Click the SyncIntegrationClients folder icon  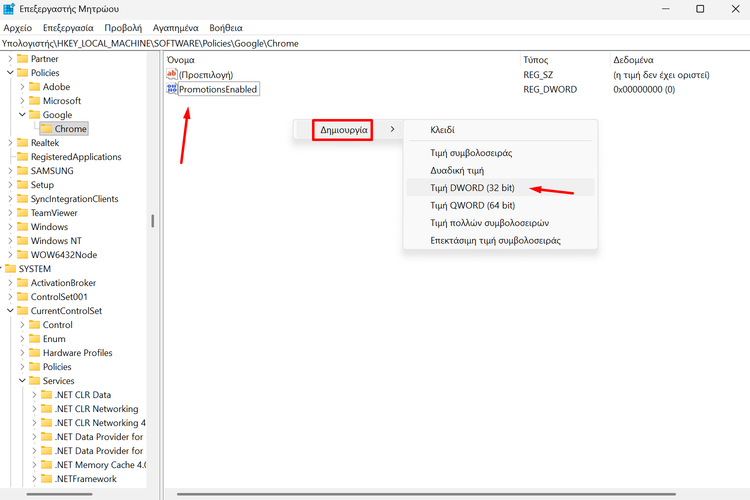[x=22, y=199]
